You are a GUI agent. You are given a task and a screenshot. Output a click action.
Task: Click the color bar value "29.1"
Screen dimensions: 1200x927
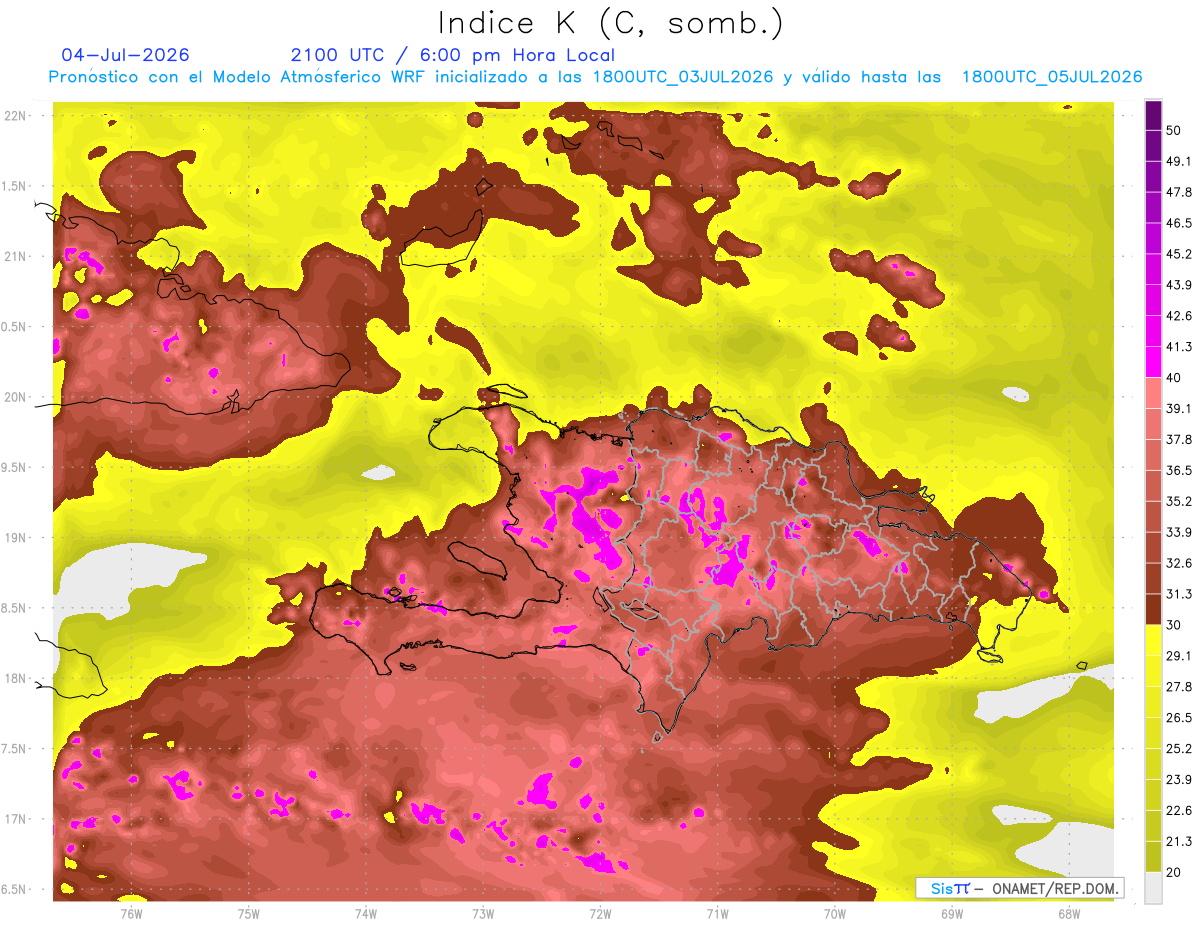coord(1178,656)
